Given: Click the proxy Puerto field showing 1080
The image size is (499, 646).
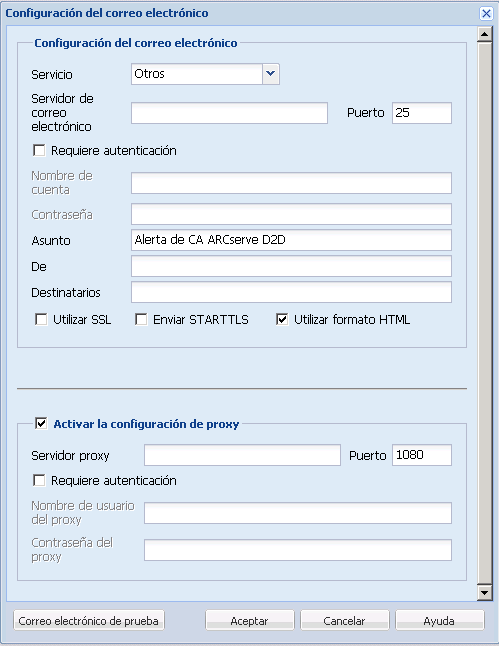Looking at the screenshot, I should click(422, 455).
